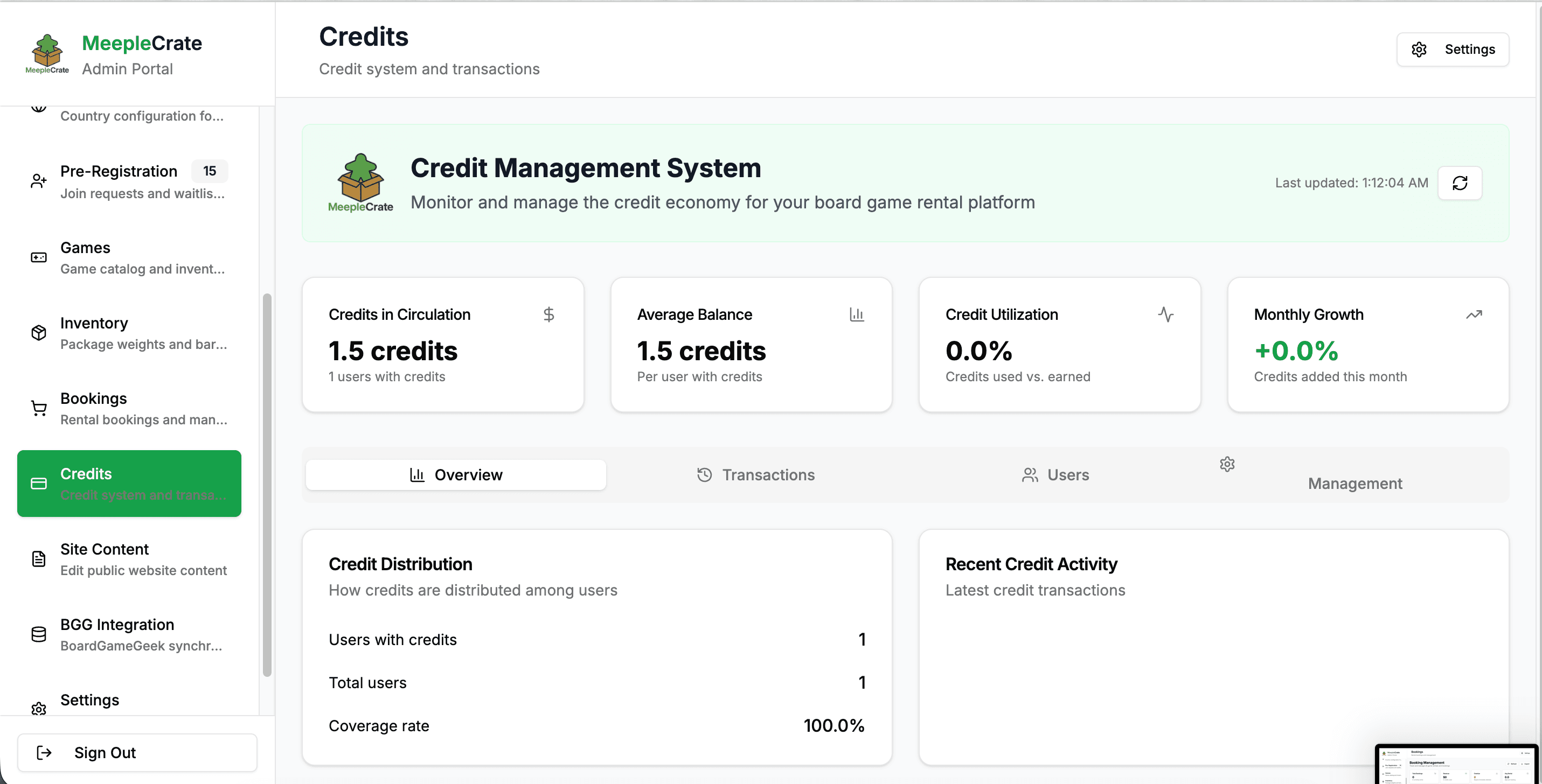Click the activity pulse icon on Credit Utilization
This screenshot has width=1542, height=784.
[x=1165, y=314]
